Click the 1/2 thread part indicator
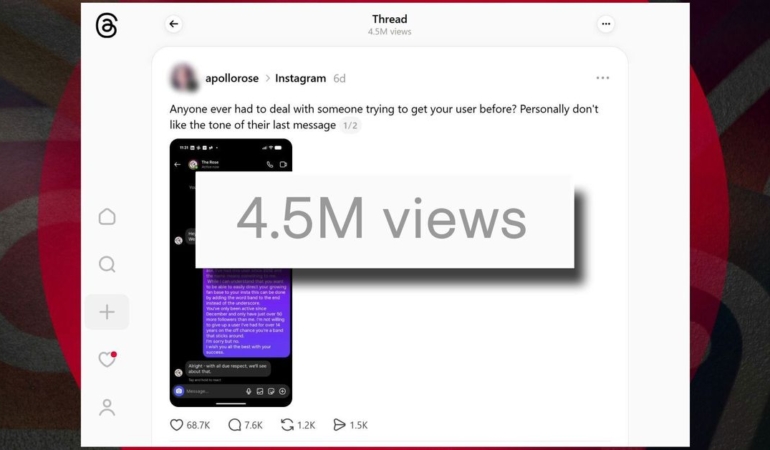Image resolution: width=770 pixels, height=450 pixels. click(350, 125)
